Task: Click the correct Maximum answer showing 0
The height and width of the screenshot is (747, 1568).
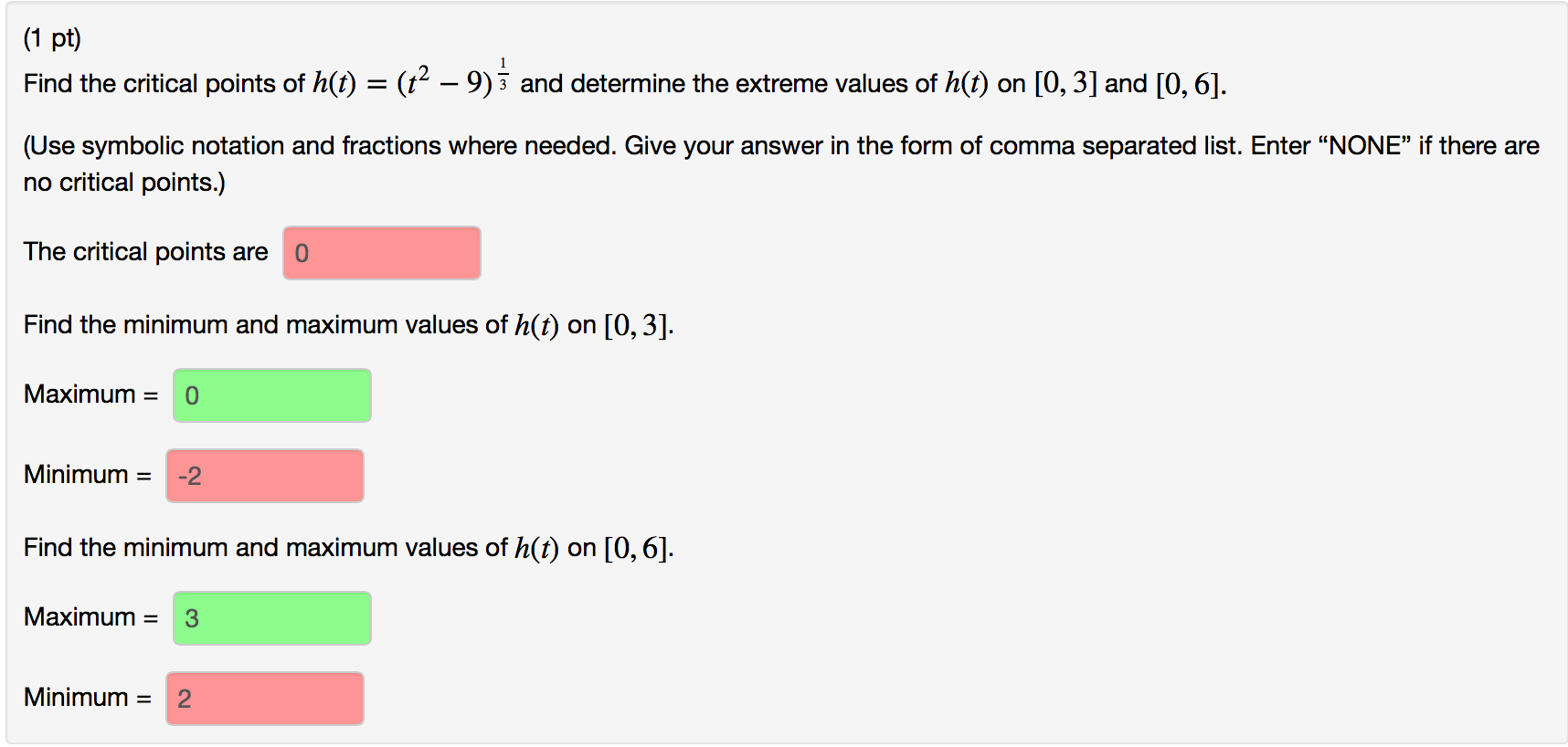Action: [271, 395]
